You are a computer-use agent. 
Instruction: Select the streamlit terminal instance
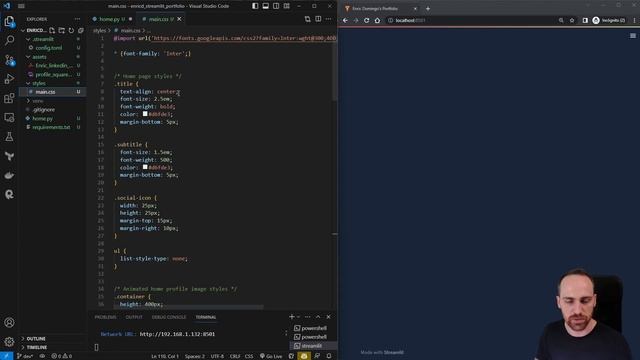click(313, 346)
